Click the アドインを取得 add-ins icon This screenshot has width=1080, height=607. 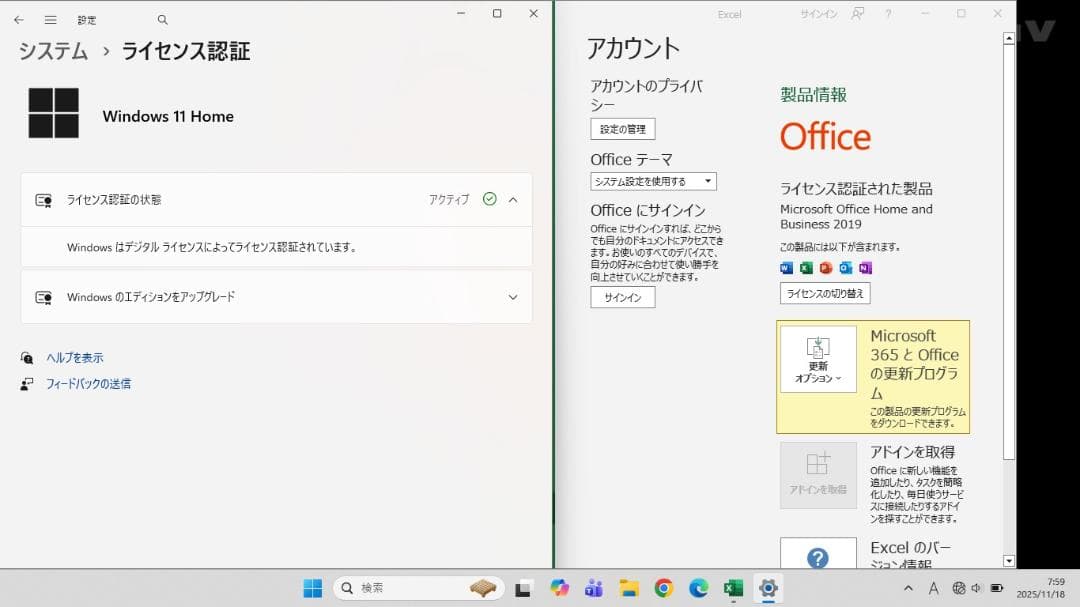coord(818,475)
